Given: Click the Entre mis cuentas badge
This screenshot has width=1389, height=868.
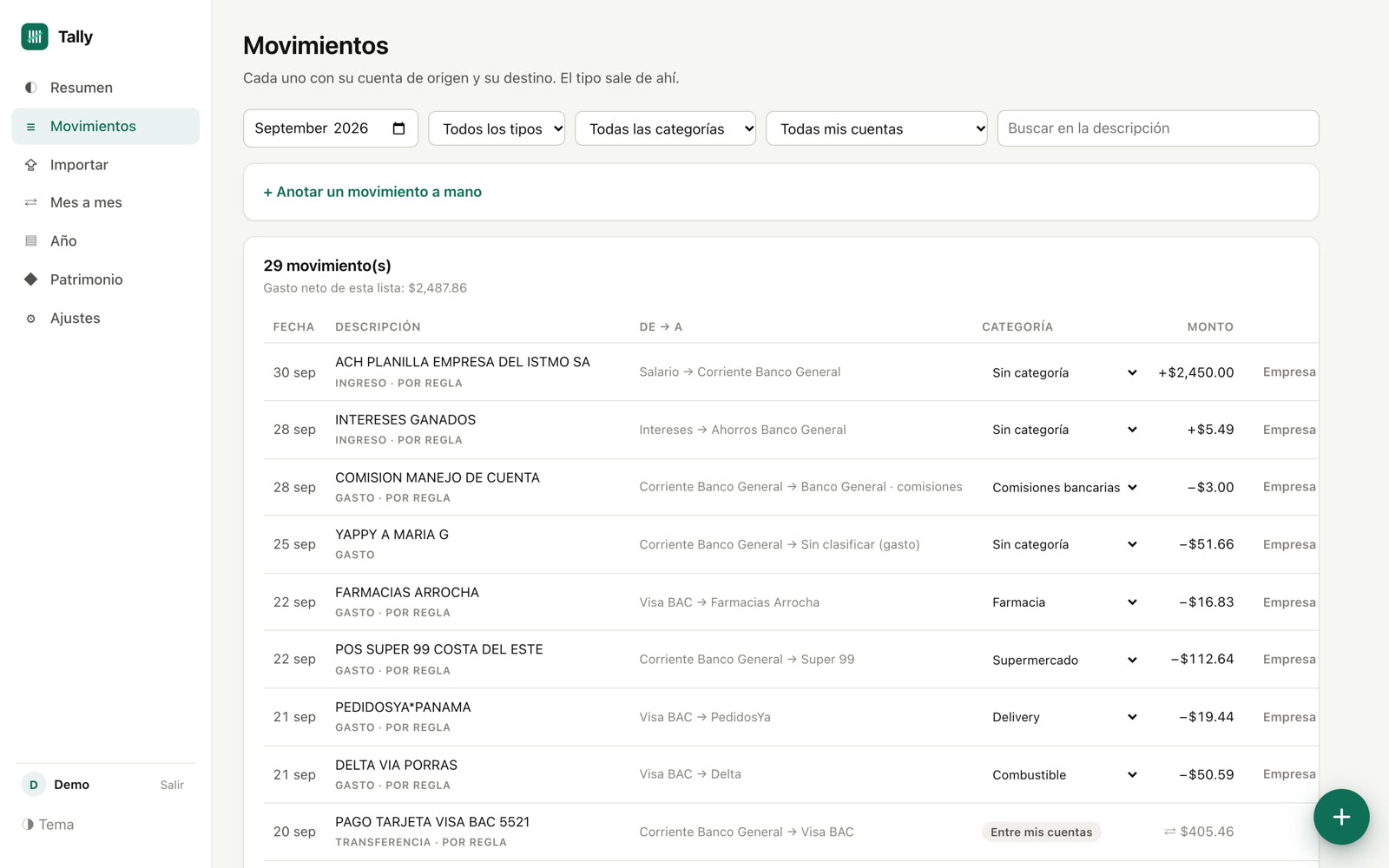Looking at the screenshot, I should pyautogui.click(x=1042, y=832).
